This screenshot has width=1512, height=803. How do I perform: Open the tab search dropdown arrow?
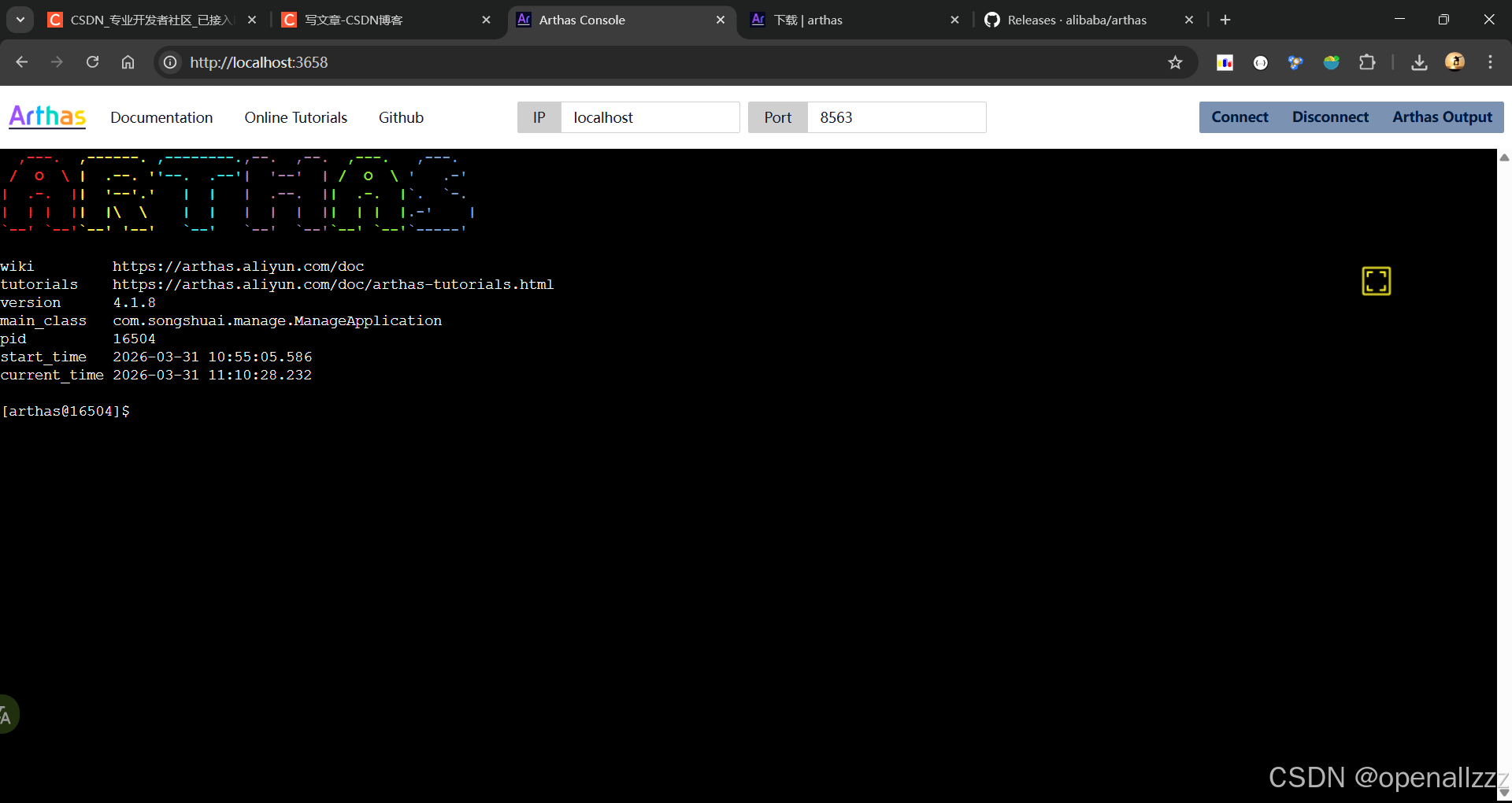tap(20, 20)
